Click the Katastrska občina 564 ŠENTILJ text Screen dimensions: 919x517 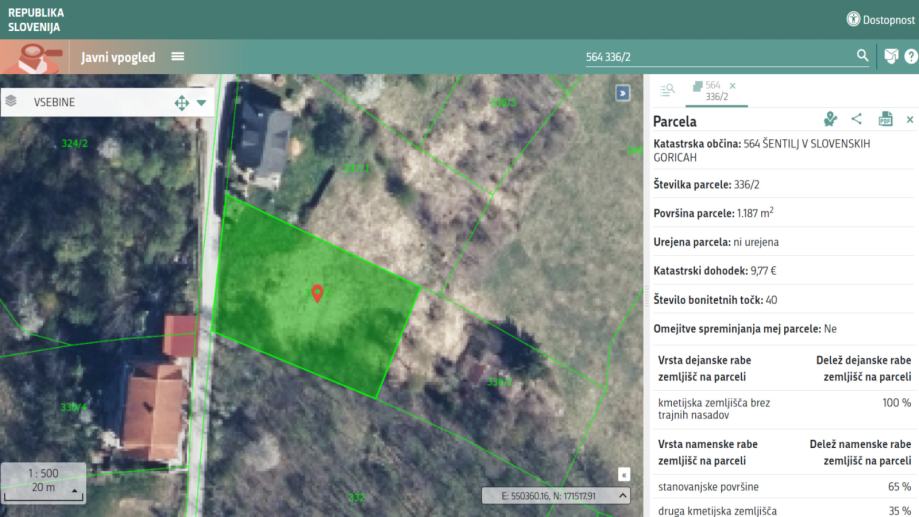coord(762,150)
